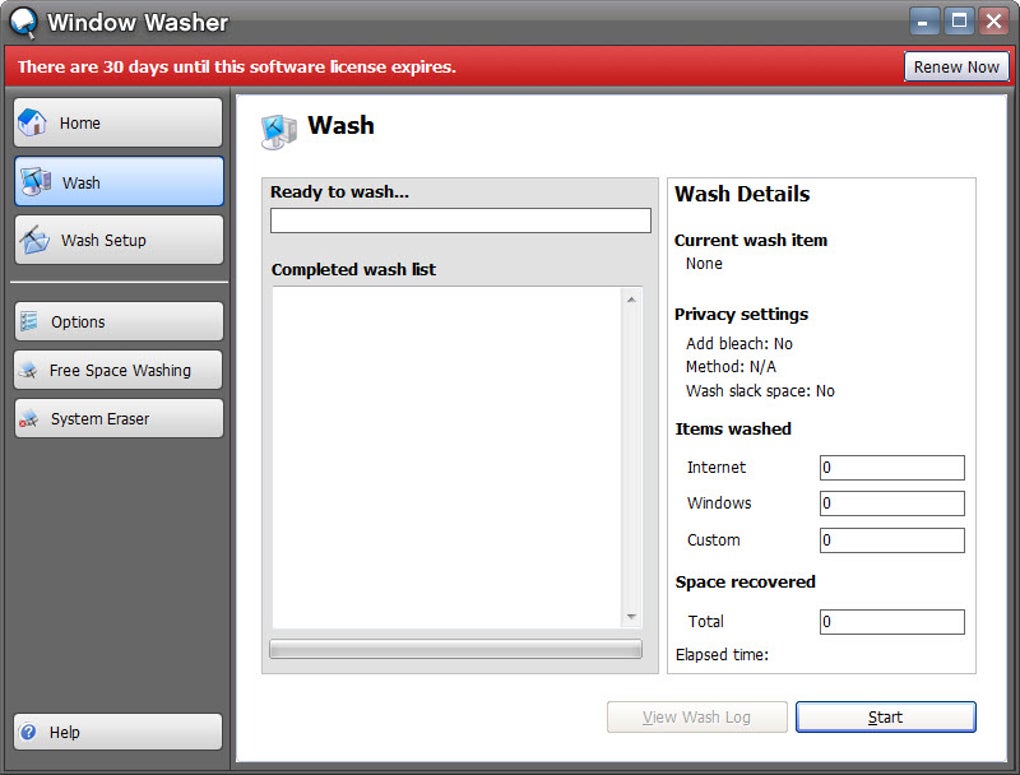Click the 'Ready to wash...' status text
1020x775 pixels.
[340, 192]
